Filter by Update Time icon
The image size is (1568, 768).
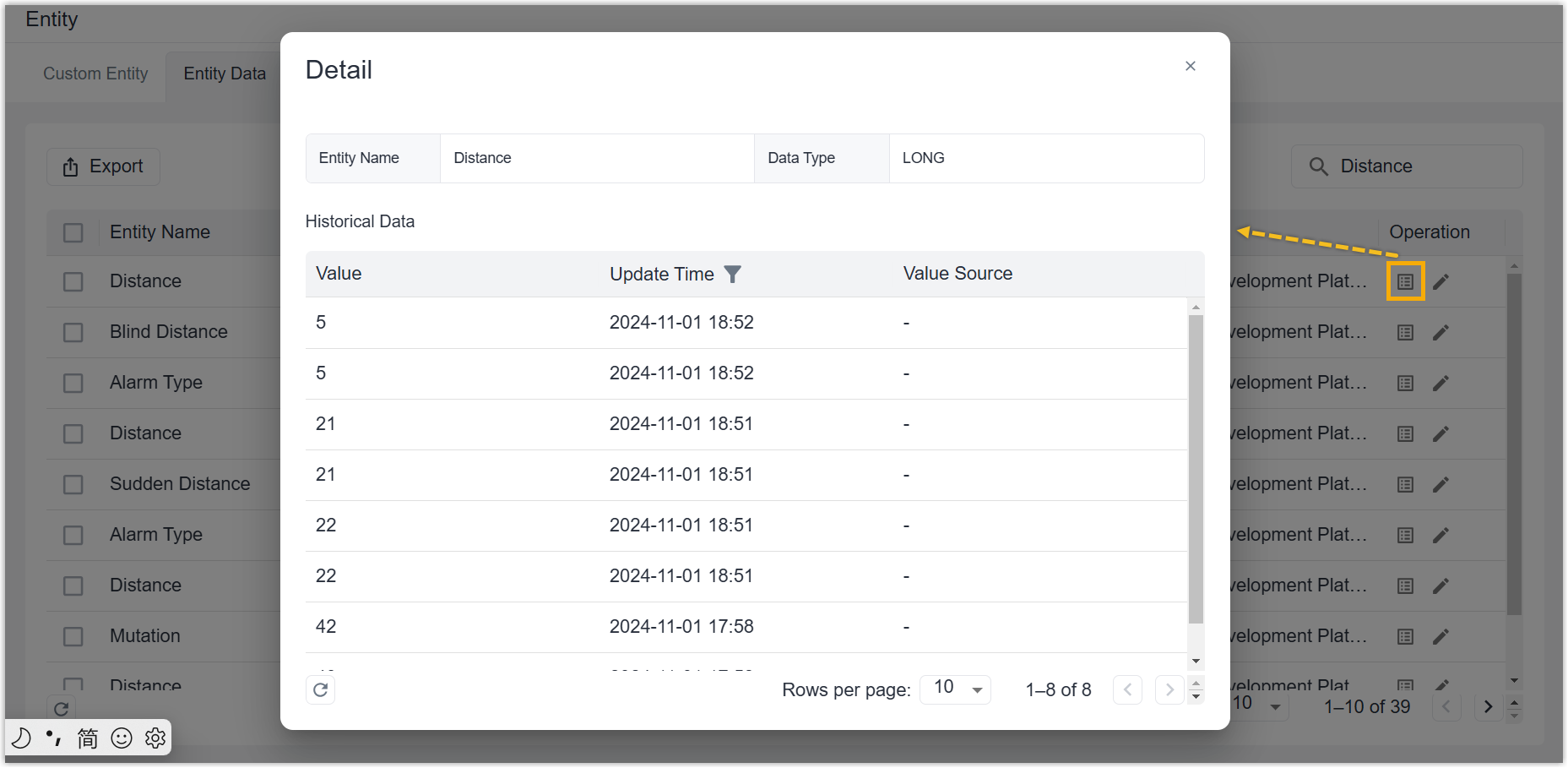733,274
